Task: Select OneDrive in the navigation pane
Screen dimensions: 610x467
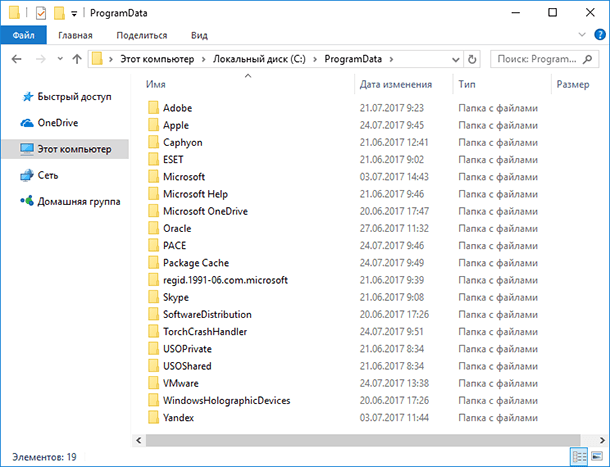Action: [x=57, y=123]
